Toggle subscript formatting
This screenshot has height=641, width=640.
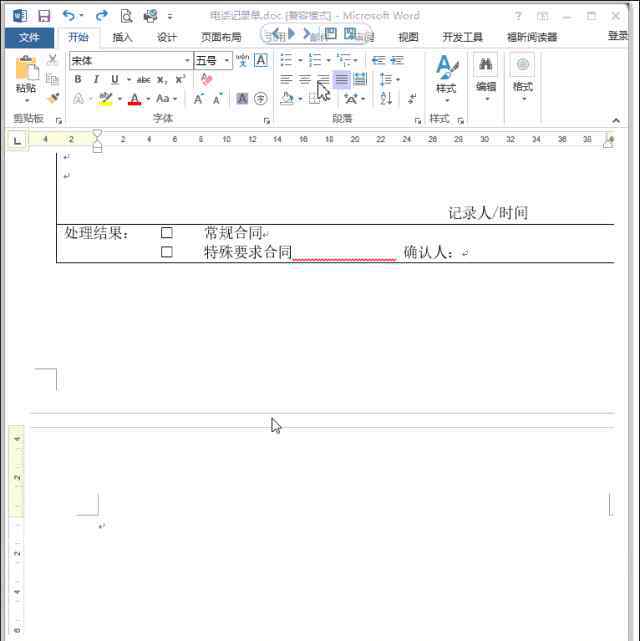(x=162, y=80)
